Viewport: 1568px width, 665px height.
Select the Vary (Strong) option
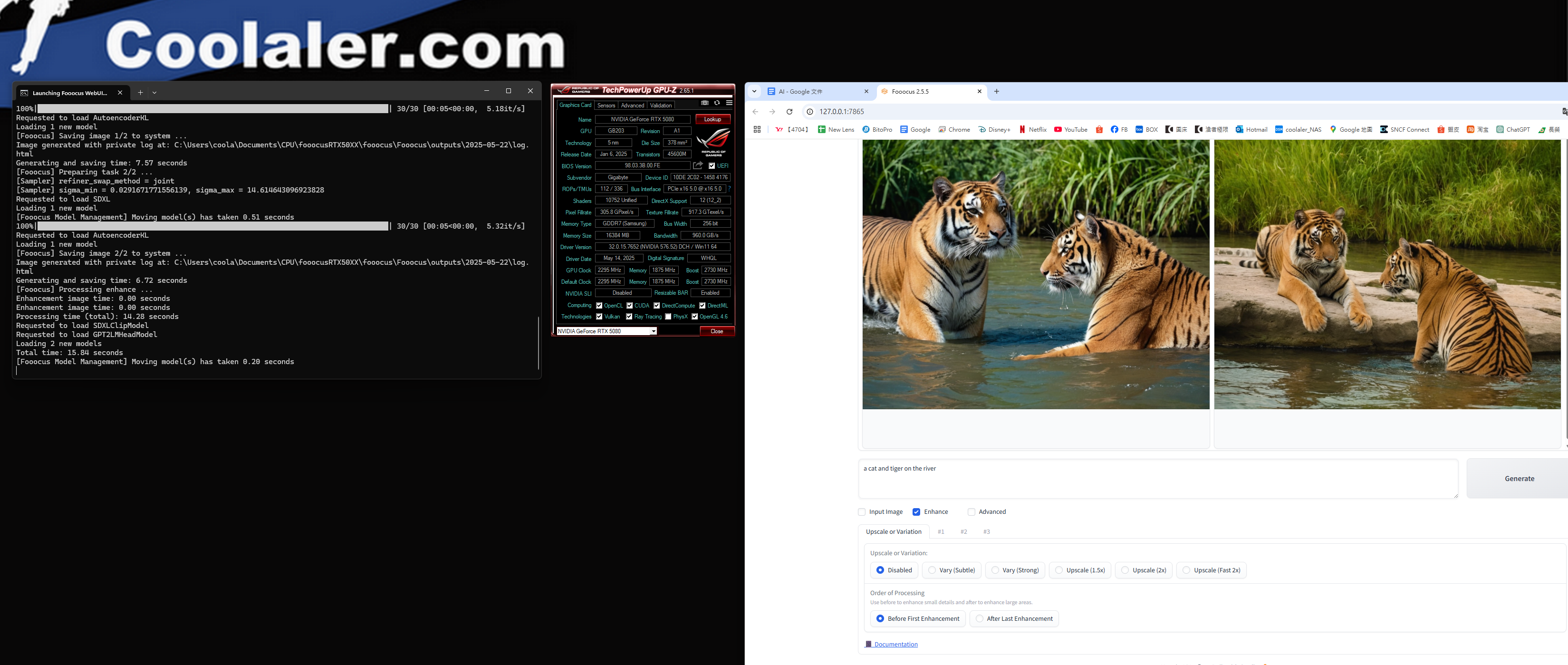click(x=1015, y=570)
